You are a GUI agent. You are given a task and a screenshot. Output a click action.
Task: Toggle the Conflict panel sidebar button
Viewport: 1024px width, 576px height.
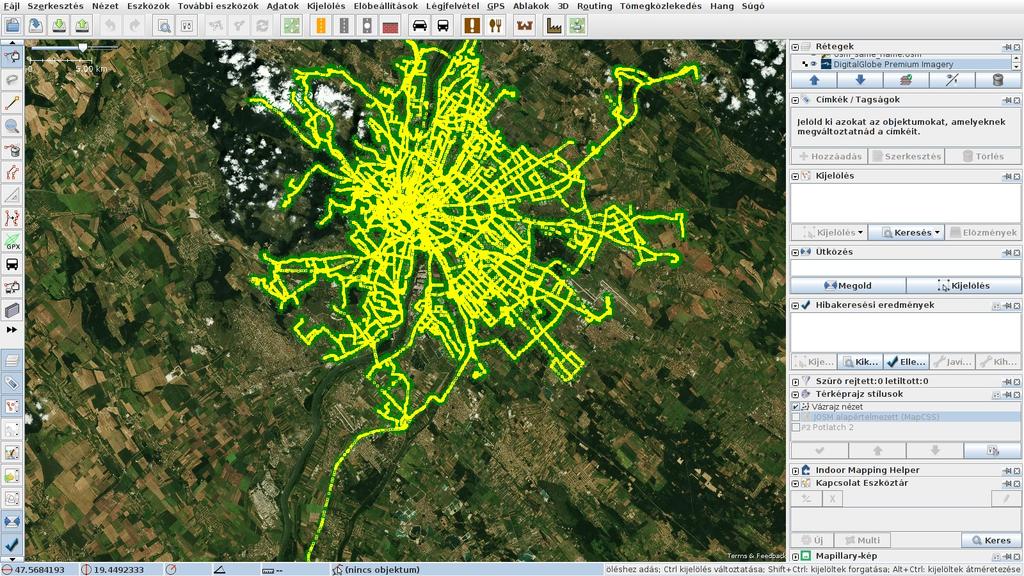[x=12, y=522]
